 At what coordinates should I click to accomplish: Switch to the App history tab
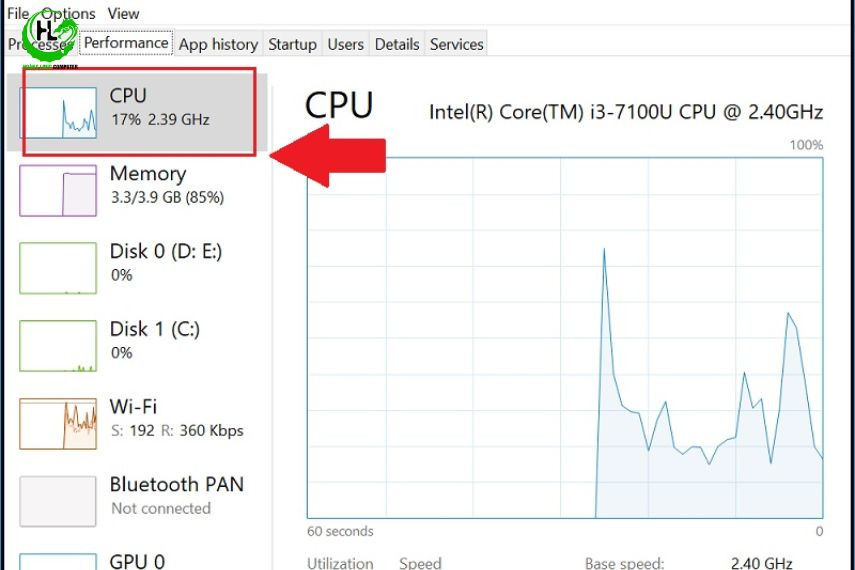[x=218, y=44]
